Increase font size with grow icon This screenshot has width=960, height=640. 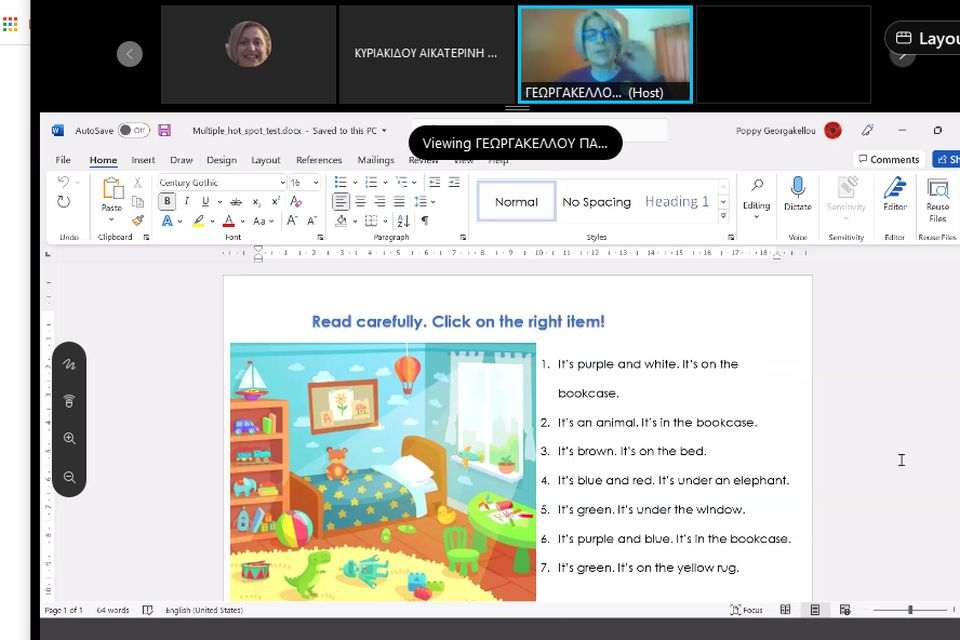tap(292, 220)
